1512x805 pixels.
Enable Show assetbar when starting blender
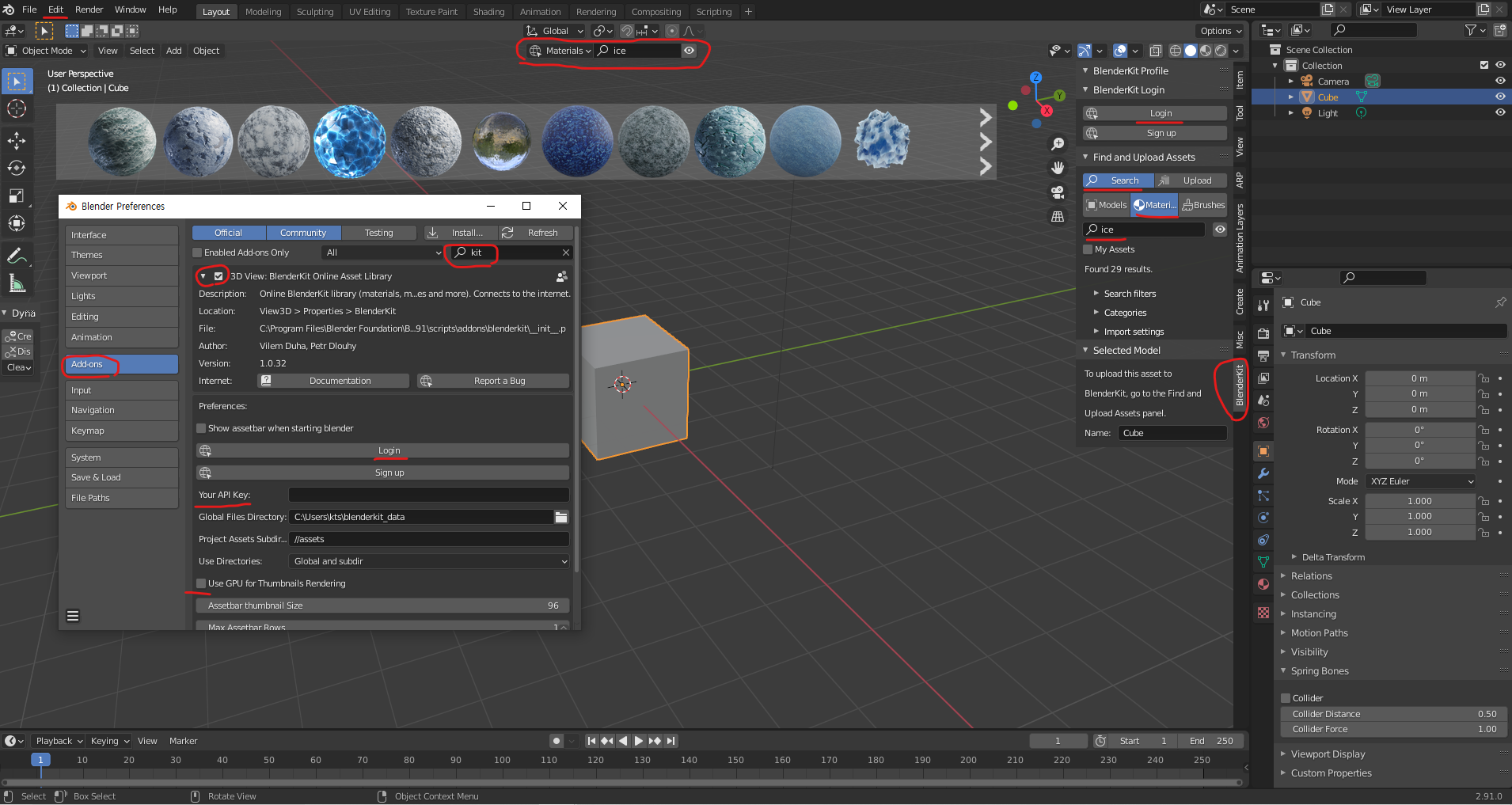201,428
